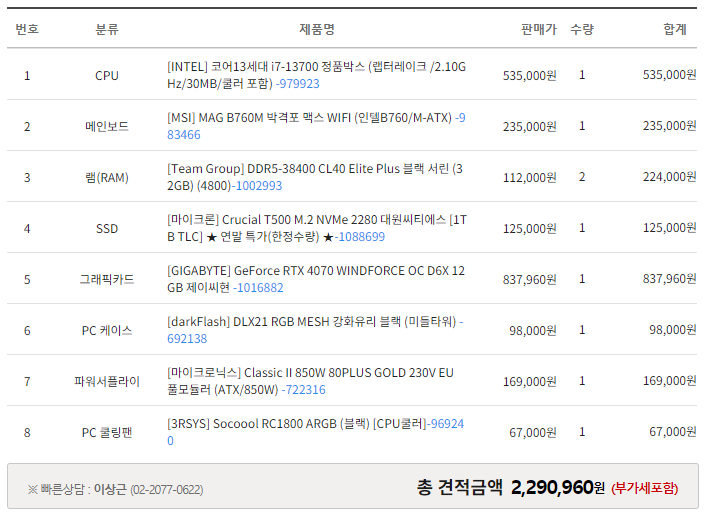Select the PC 케이스 category cell
This screenshot has width=712, height=522.
point(107,330)
